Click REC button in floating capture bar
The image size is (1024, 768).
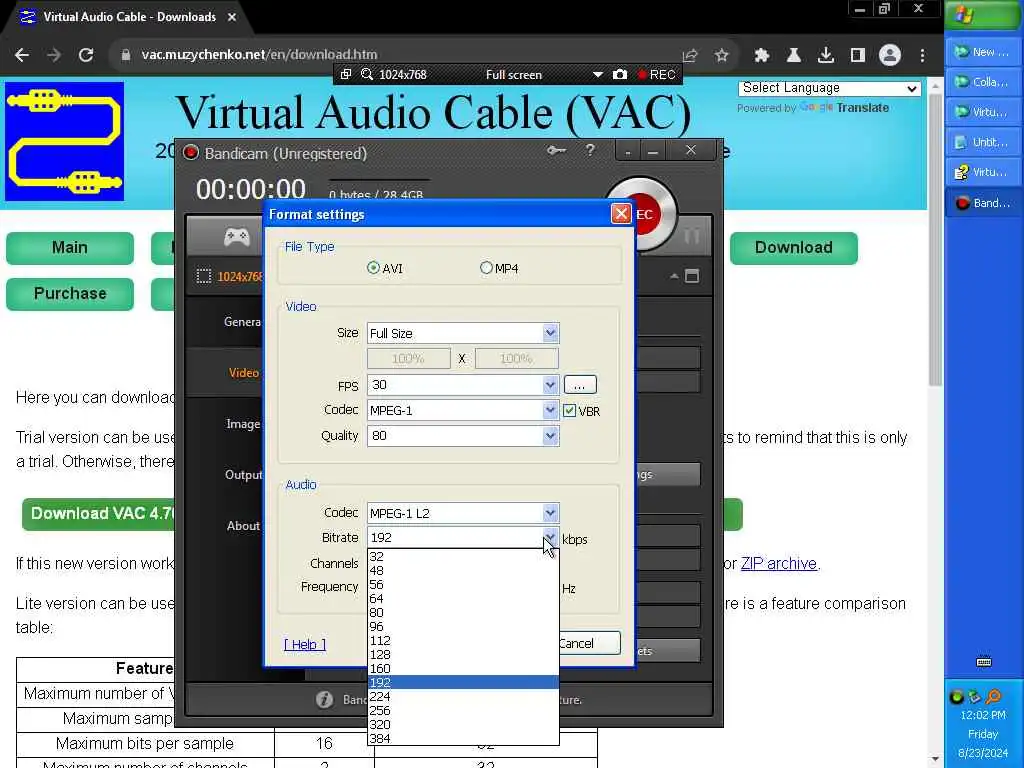click(656, 74)
